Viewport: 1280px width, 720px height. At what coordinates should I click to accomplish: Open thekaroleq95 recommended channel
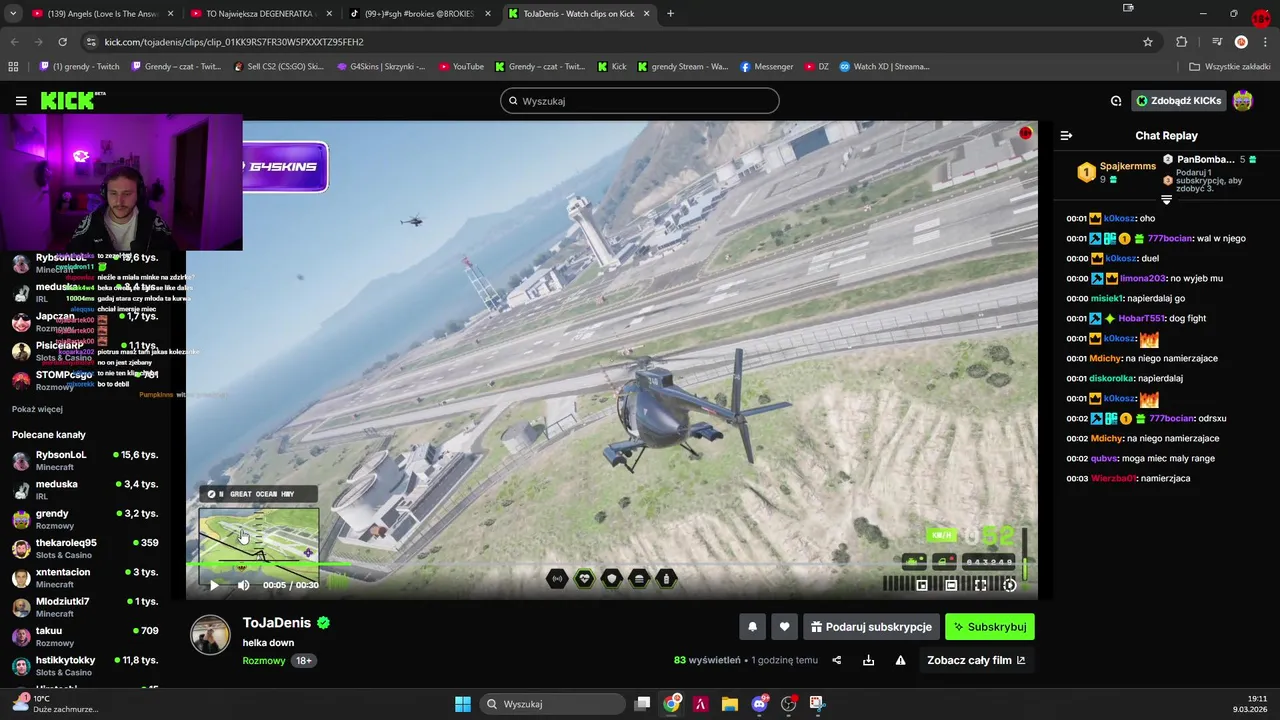click(85, 548)
